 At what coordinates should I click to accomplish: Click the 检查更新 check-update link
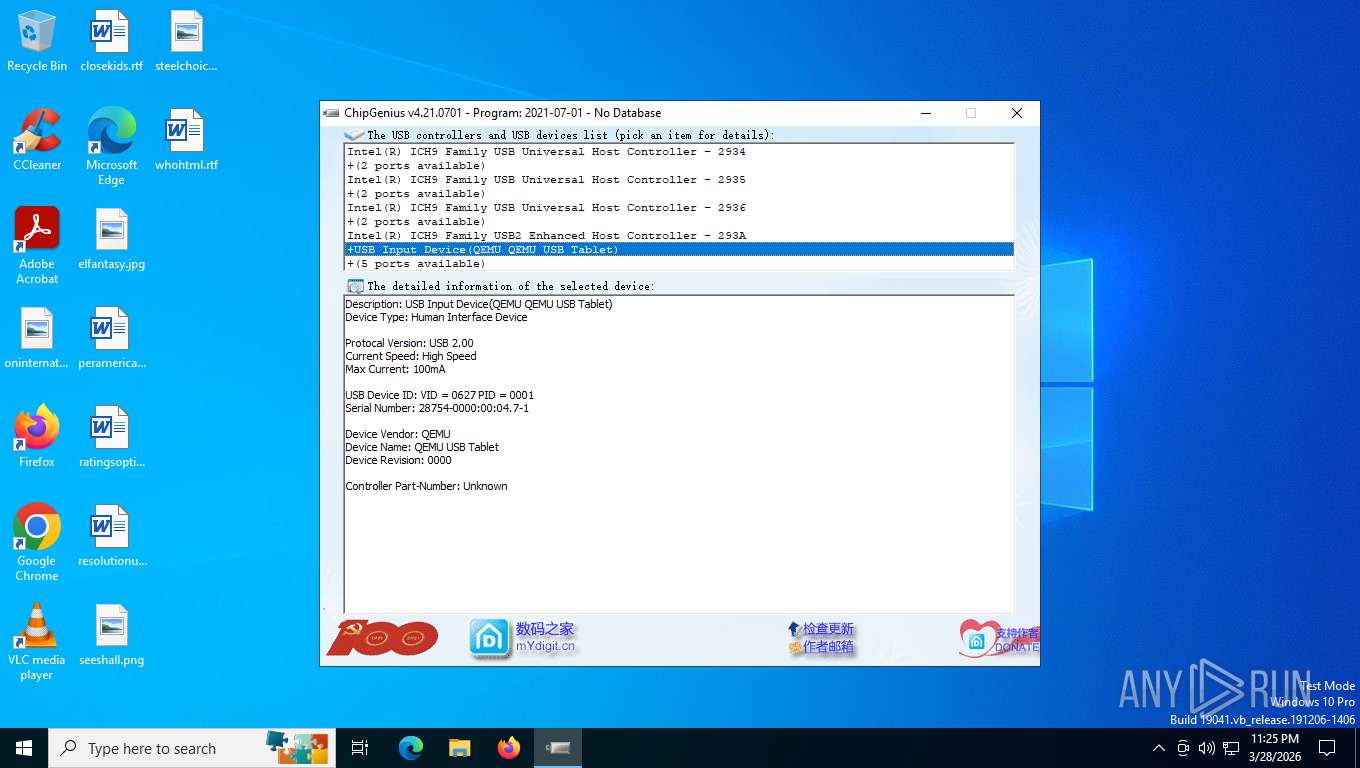click(828, 629)
